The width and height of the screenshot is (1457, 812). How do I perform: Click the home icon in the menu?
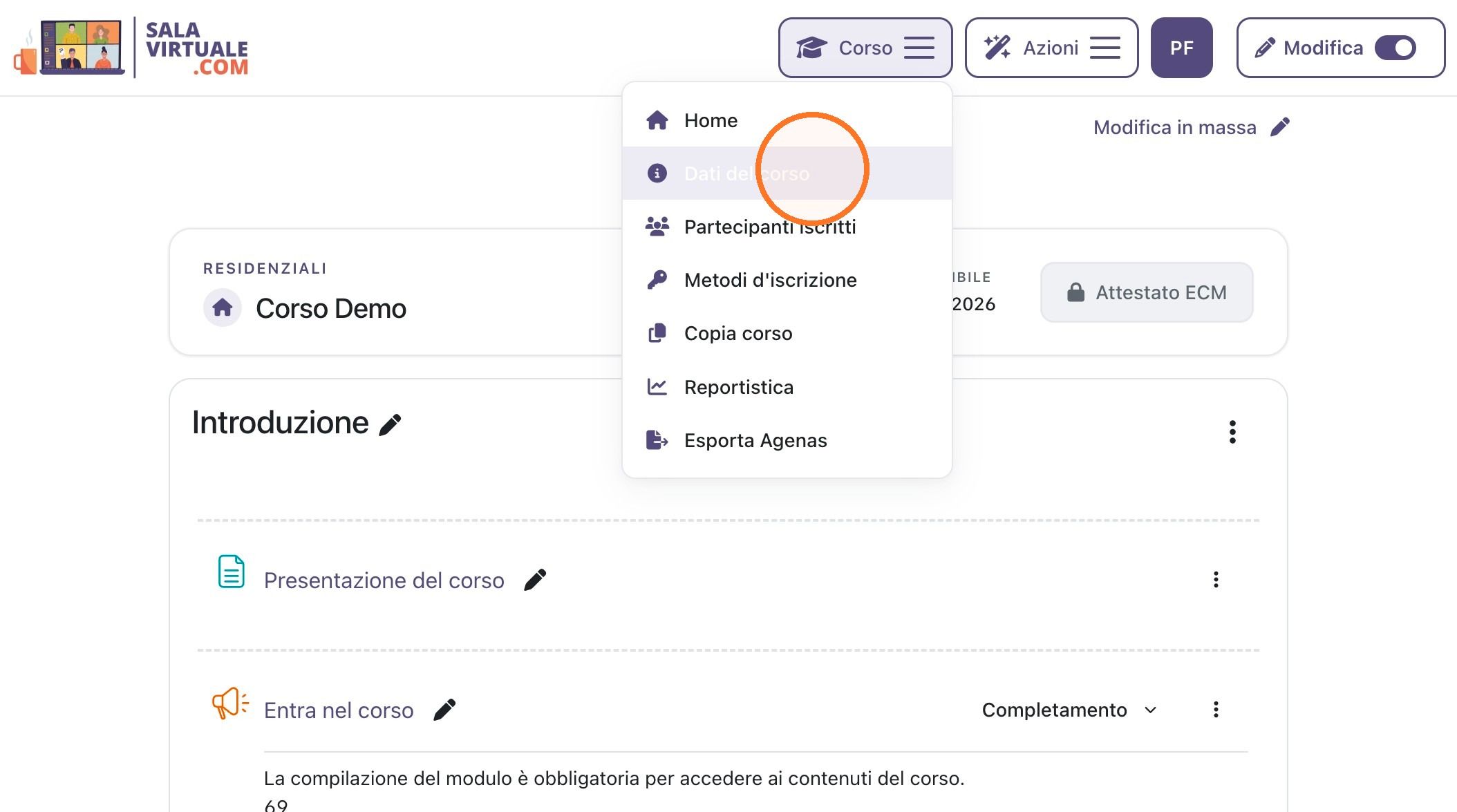657,120
